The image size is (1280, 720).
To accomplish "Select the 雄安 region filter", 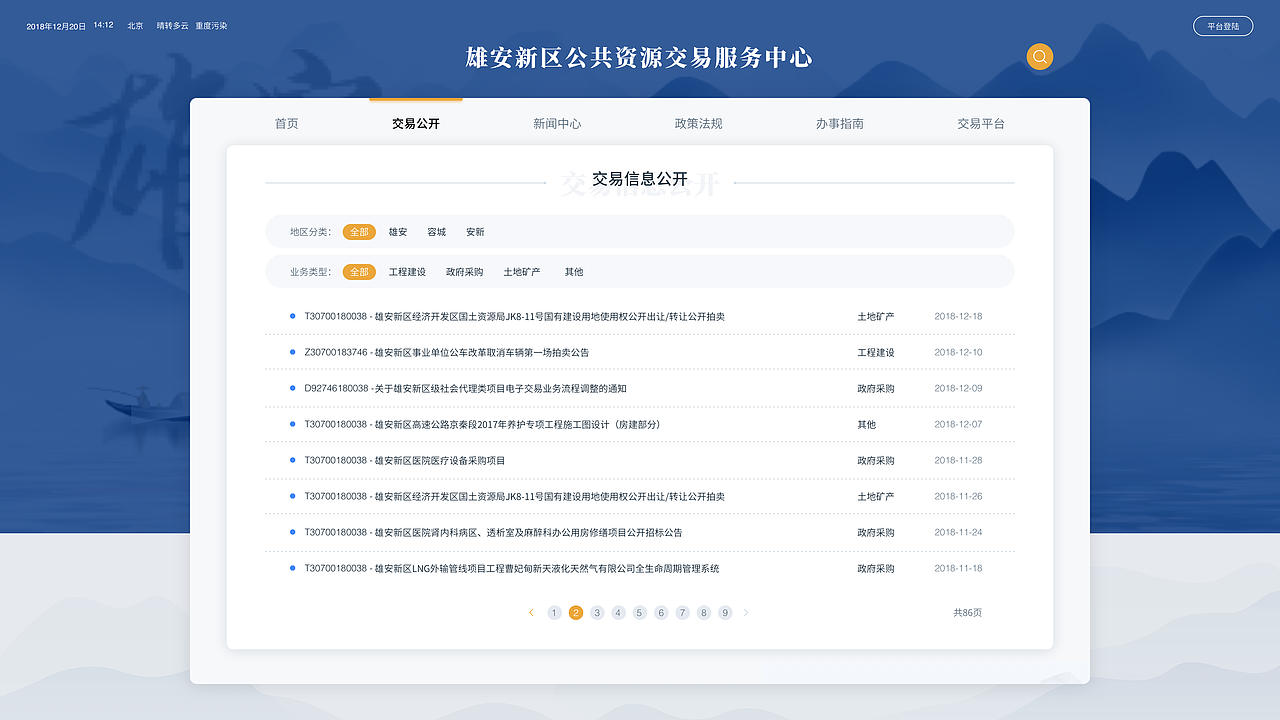I will point(397,231).
